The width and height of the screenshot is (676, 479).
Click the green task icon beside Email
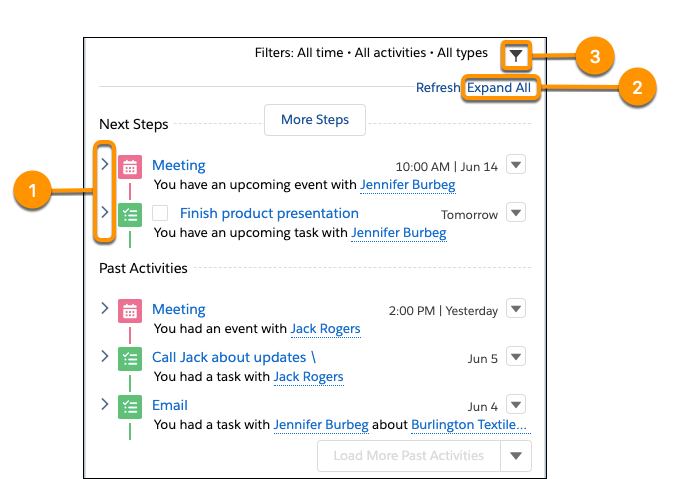[130, 406]
